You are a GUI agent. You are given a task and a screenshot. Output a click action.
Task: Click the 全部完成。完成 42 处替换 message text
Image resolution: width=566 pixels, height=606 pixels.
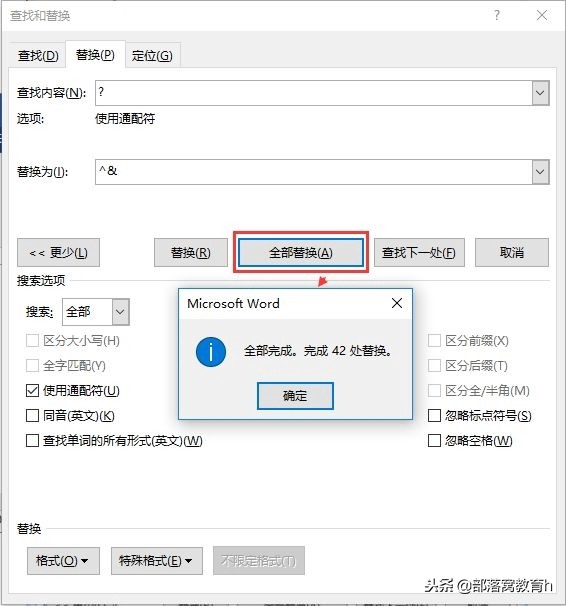319,351
